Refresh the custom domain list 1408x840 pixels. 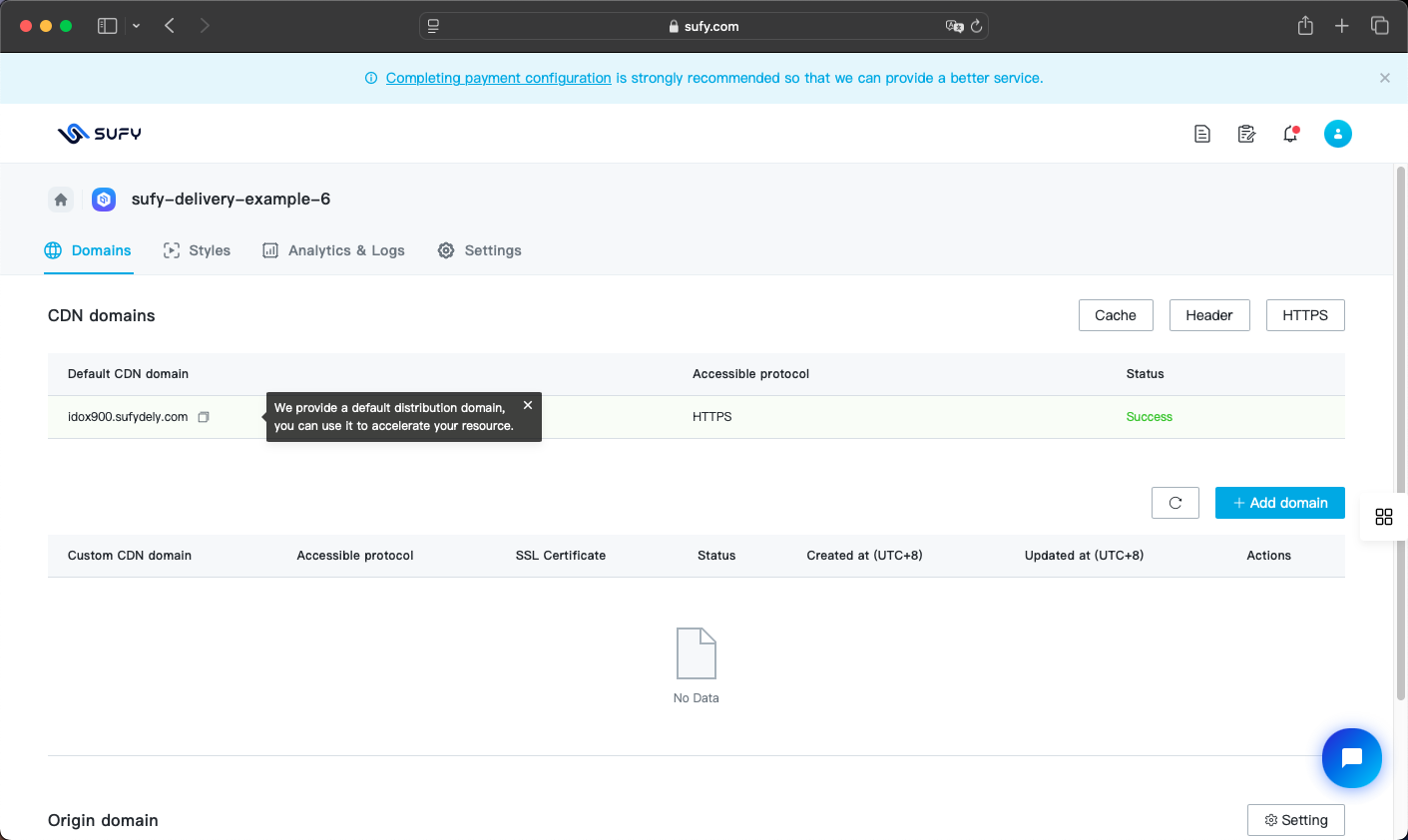[x=1175, y=503]
